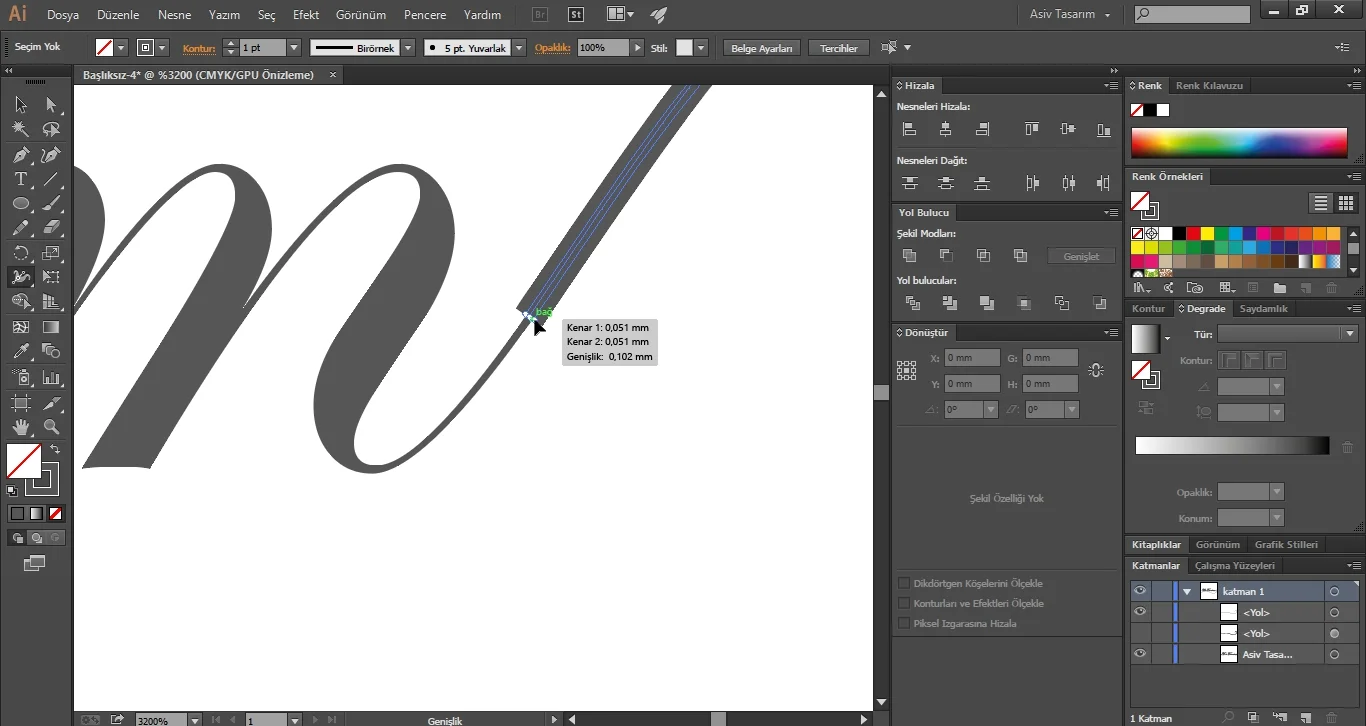This screenshot has width=1366, height=726.
Task: Select the Zoom magnifier tool
Action: tap(51, 427)
